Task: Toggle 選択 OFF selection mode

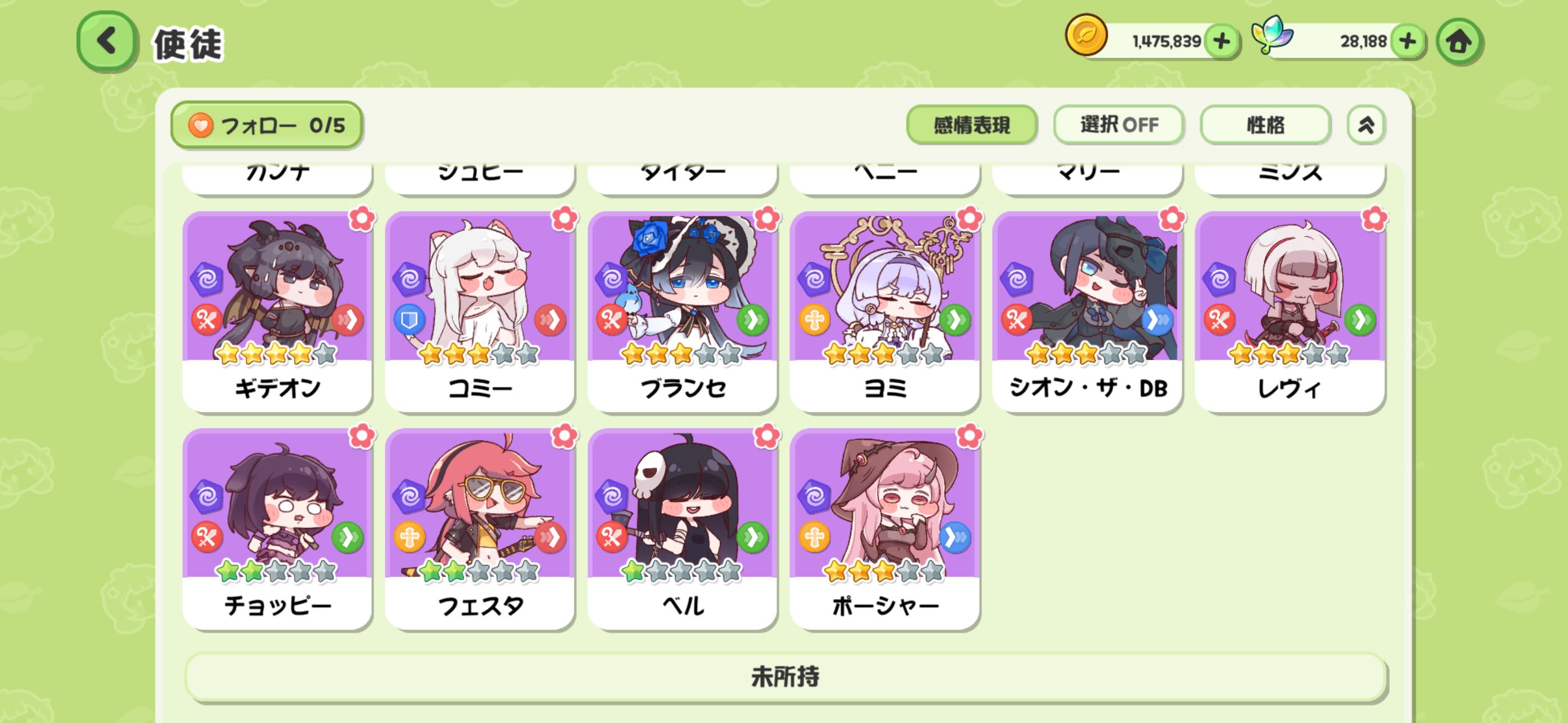Action: [1119, 125]
